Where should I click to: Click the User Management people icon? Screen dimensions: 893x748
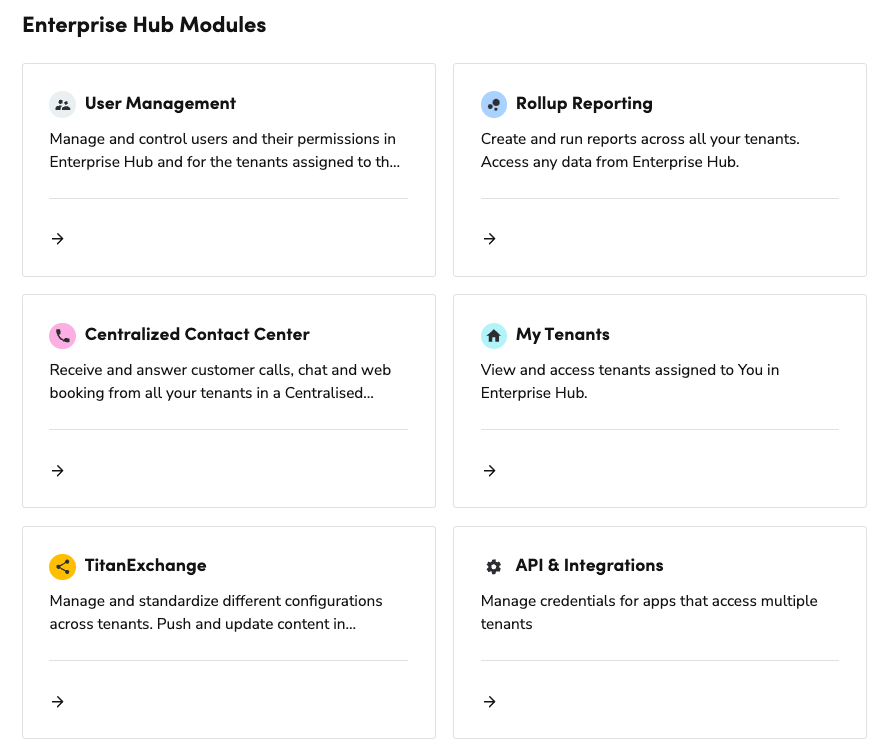[62, 104]
